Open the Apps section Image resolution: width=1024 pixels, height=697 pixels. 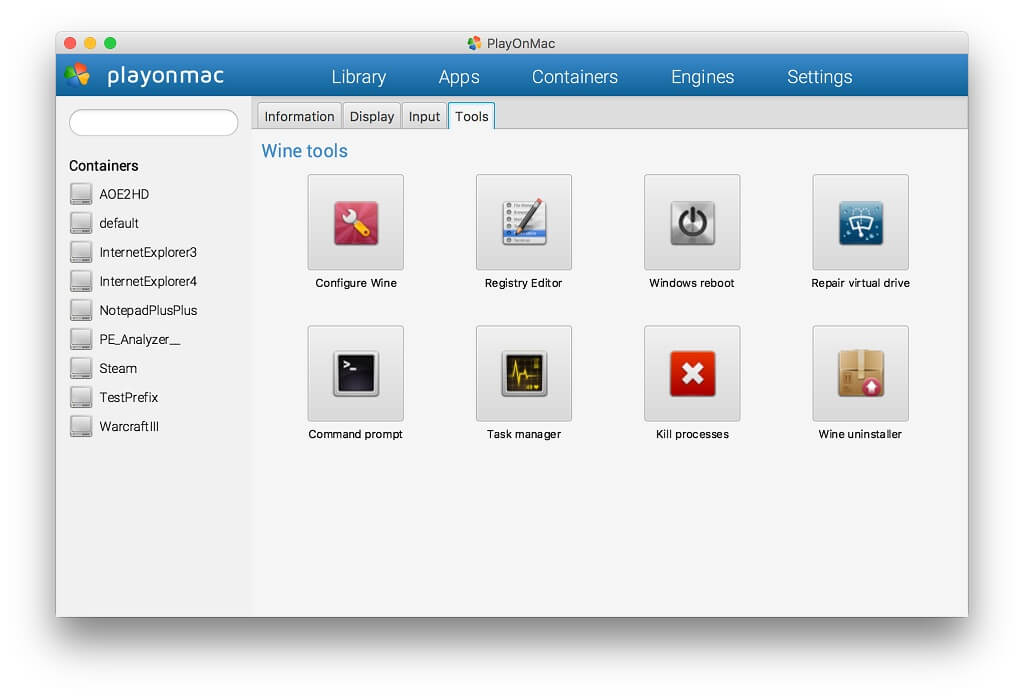click(459, 76)
